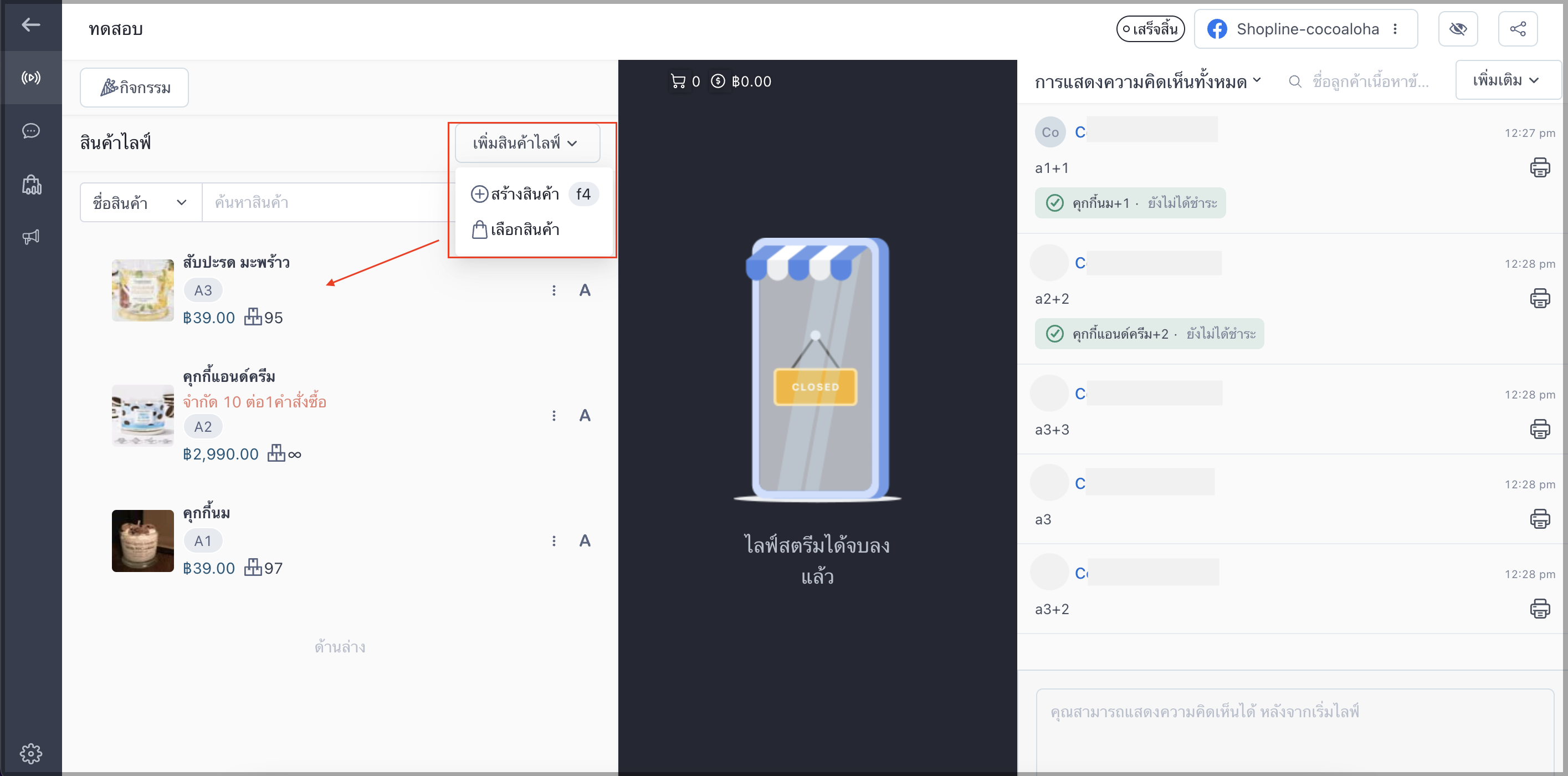Select เลือกสินค้า menu option

(516, 229)
